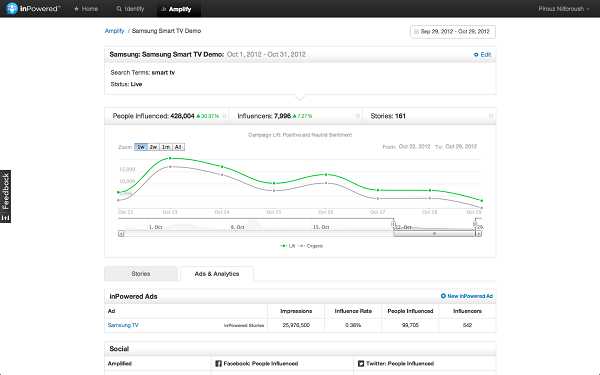Click New inPowered Ad link
The height and width of the screenshot is (375, 600).
pyautogui.click(x=466, y=296)
